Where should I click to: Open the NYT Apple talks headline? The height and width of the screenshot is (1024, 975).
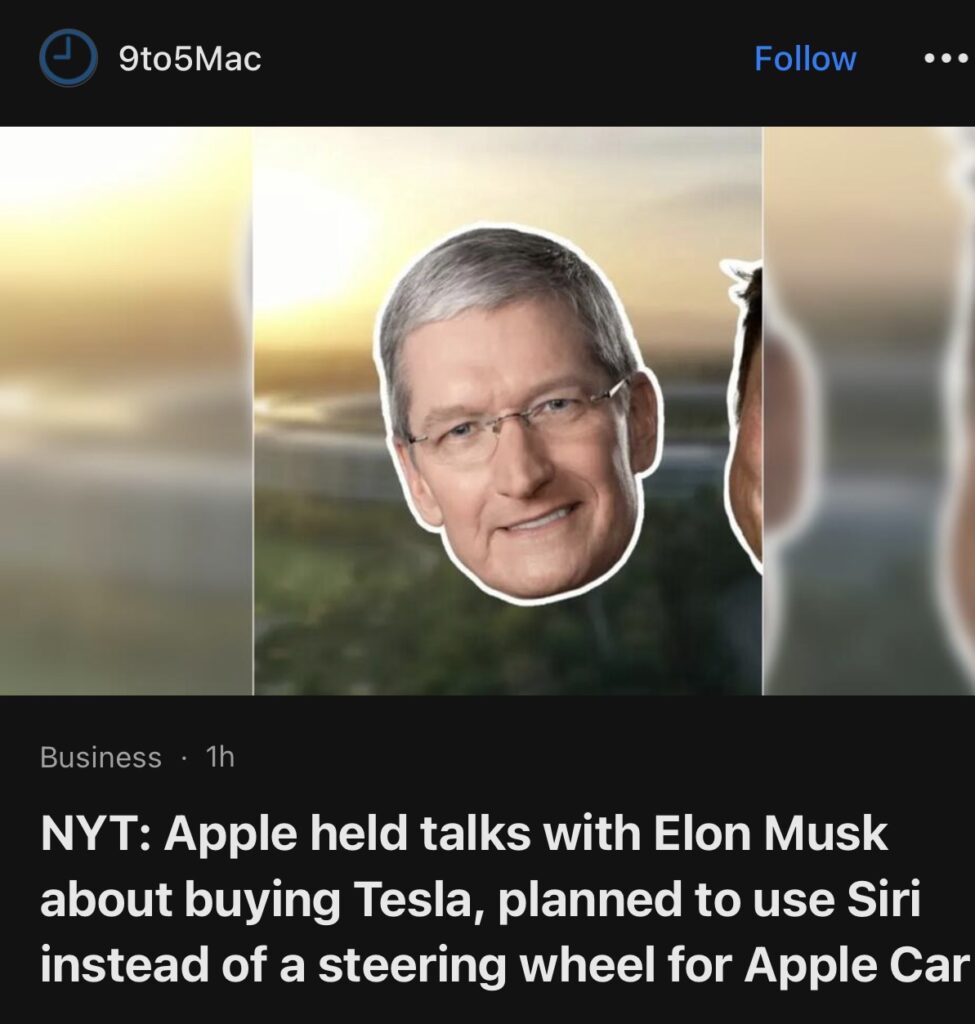coord(505,899)
